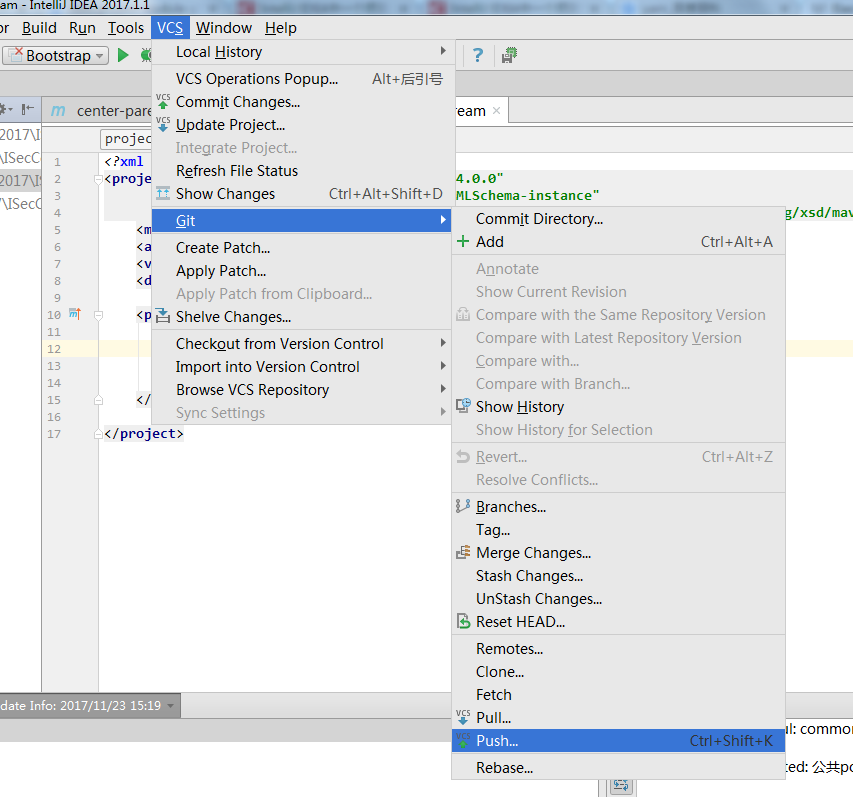Click the Push VCS icon
The height and width of the screenshot is (797, 853).
click(x=463, y=740)
